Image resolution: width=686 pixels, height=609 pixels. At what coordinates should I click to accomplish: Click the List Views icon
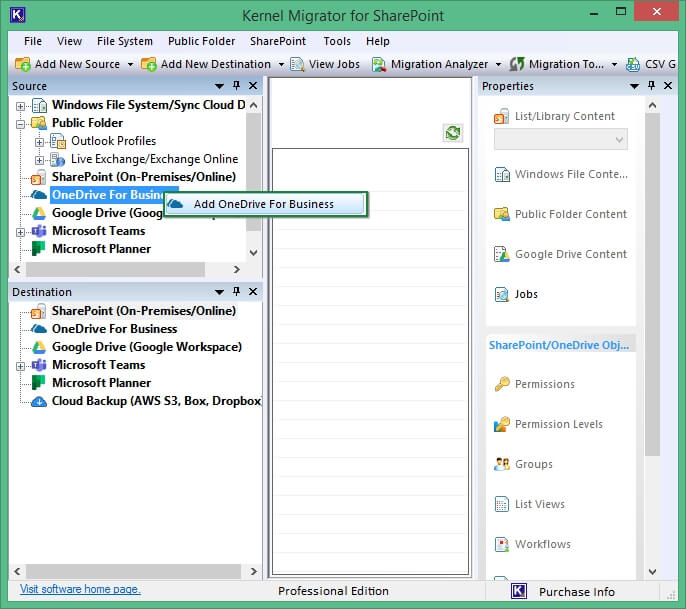coord(502,504)
